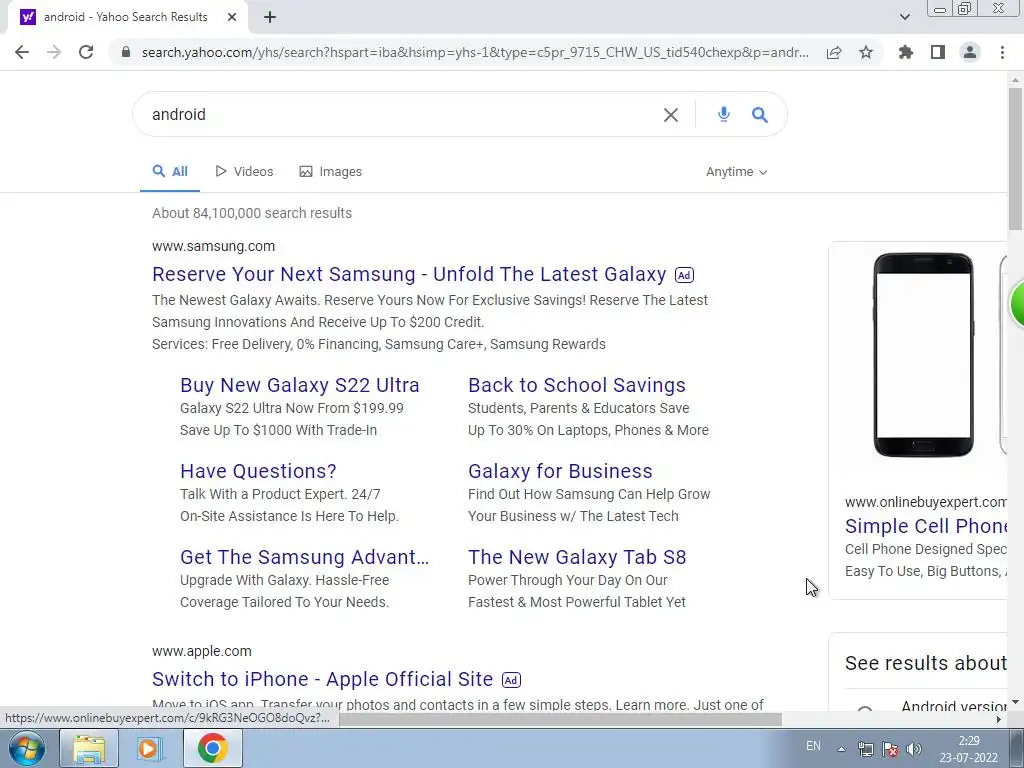Screen dimensions: 1024x768
Task: Start voice search with microphone
Action: [x=724, y=114]
